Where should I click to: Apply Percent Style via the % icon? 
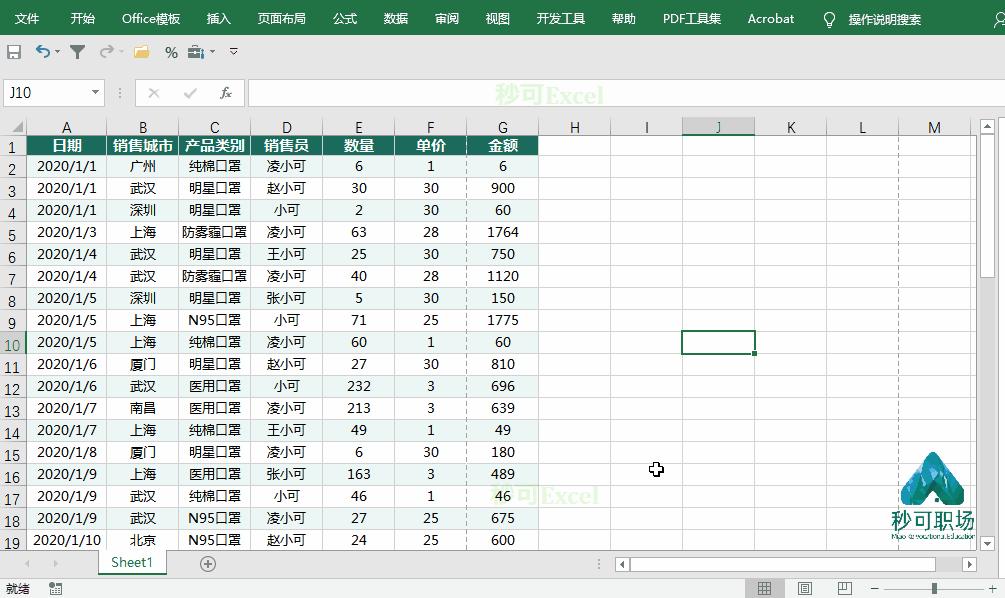coord(172,52)
